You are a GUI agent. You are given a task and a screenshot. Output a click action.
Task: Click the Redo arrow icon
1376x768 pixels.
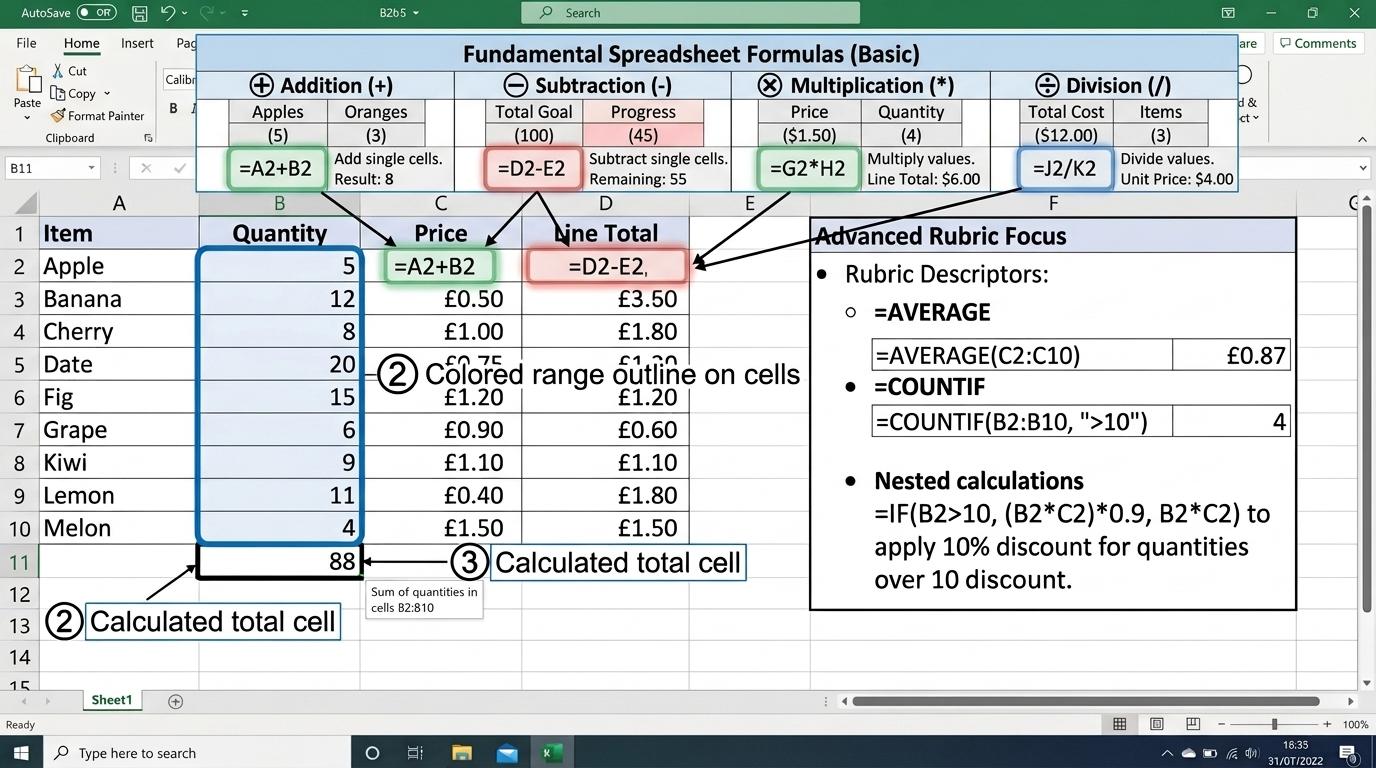[208, 13]
